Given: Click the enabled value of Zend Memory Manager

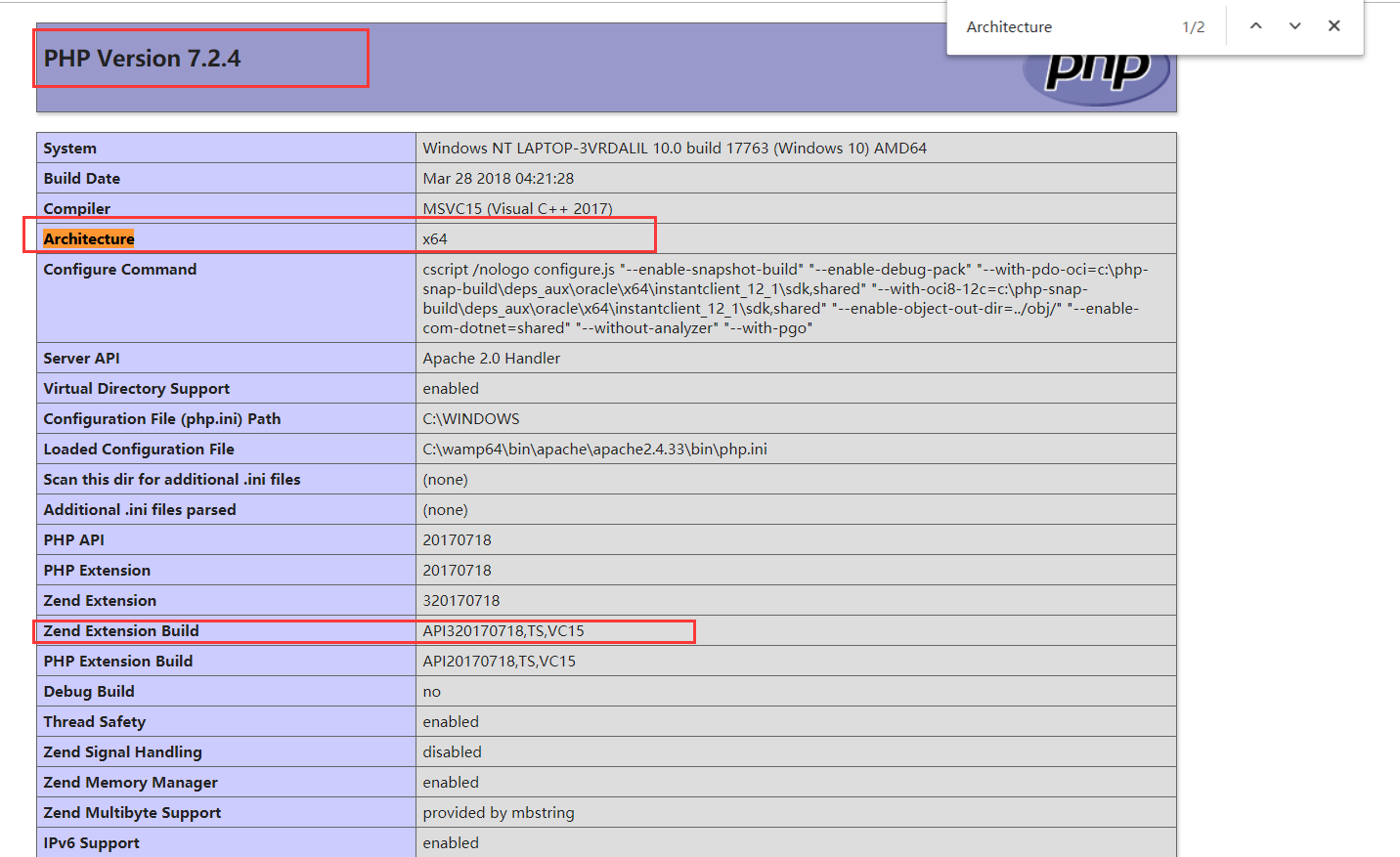Looking at the screenshot, I should (x=451, y=783).
